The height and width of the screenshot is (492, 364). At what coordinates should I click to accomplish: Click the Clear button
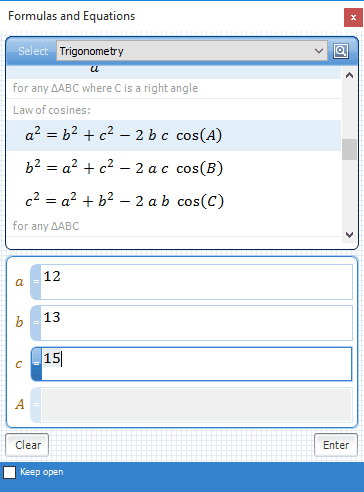[27, 445]
